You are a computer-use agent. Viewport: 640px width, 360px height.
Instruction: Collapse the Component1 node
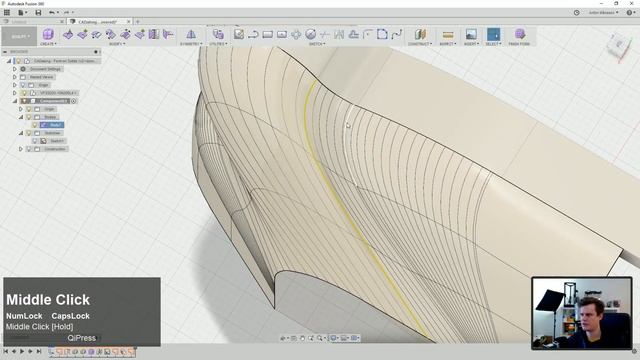coord(15,101)
